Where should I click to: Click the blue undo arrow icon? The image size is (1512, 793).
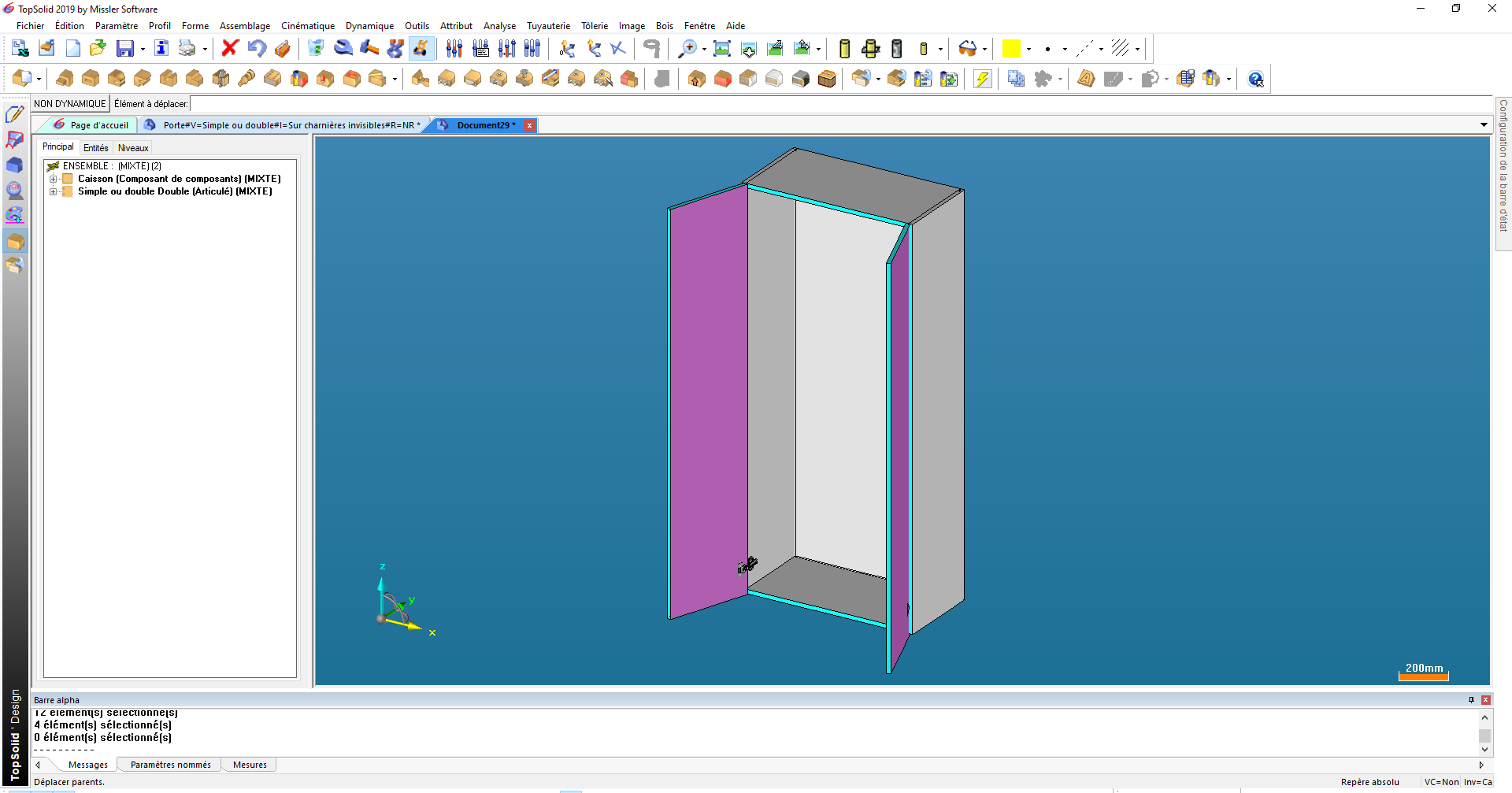click(x=257, y=49)
